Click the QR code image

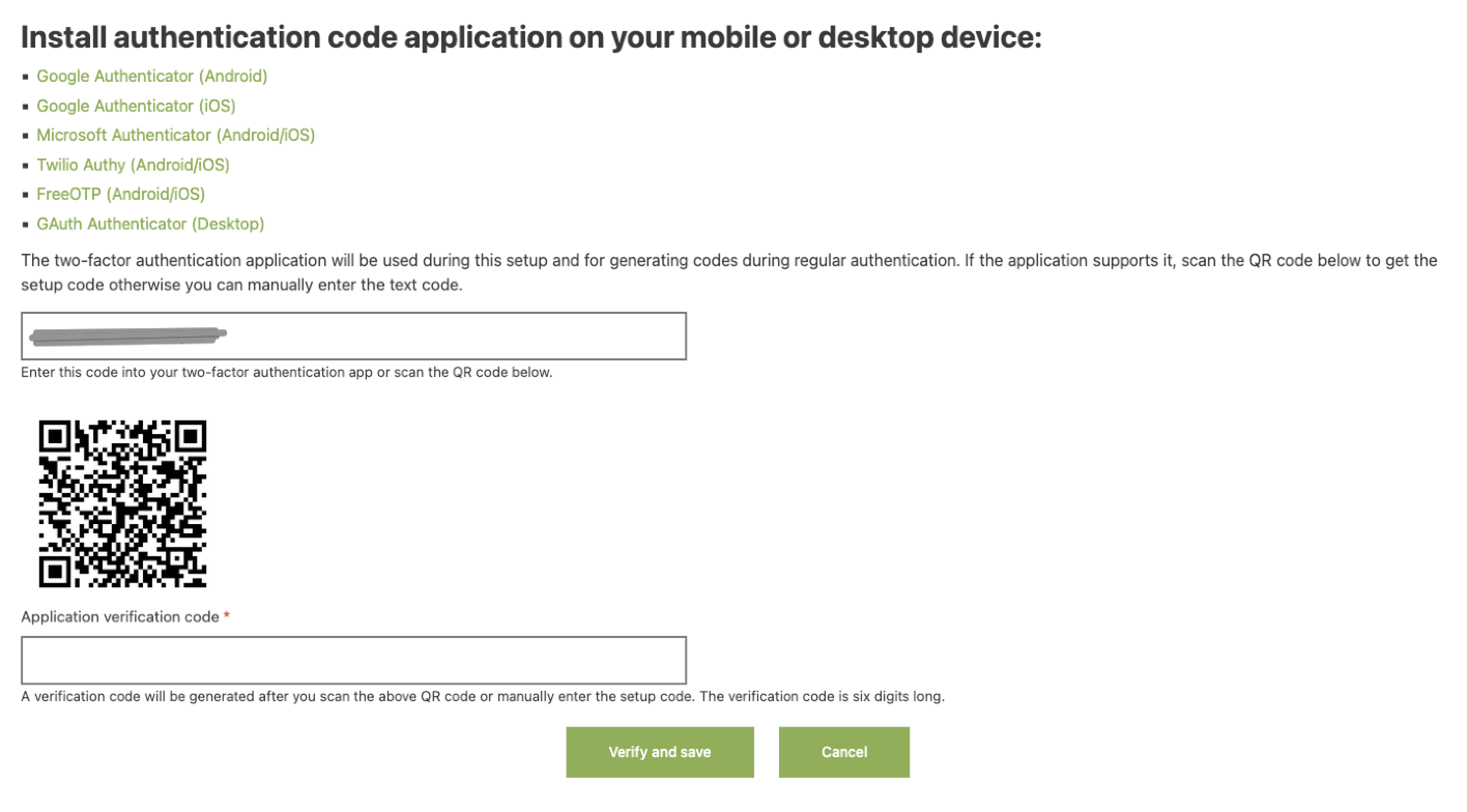(x=122, y=503)
